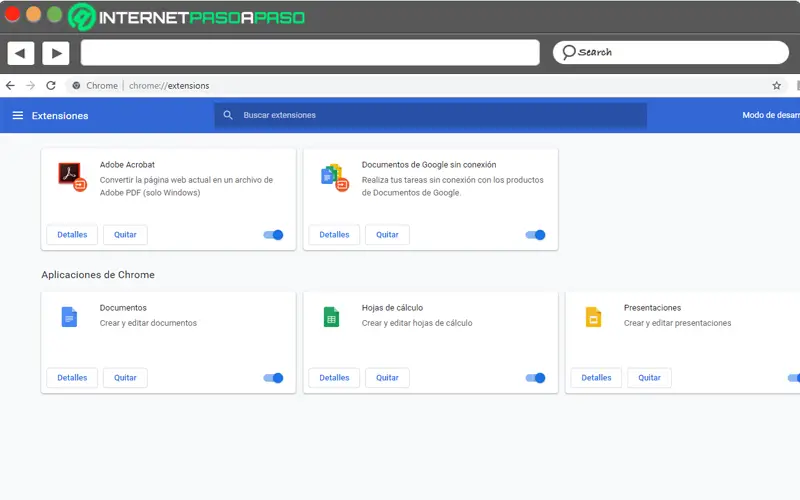Click Quitar on the Documentos app card
The height and width of the screenshot is (500, 800).
pos(125,378)
